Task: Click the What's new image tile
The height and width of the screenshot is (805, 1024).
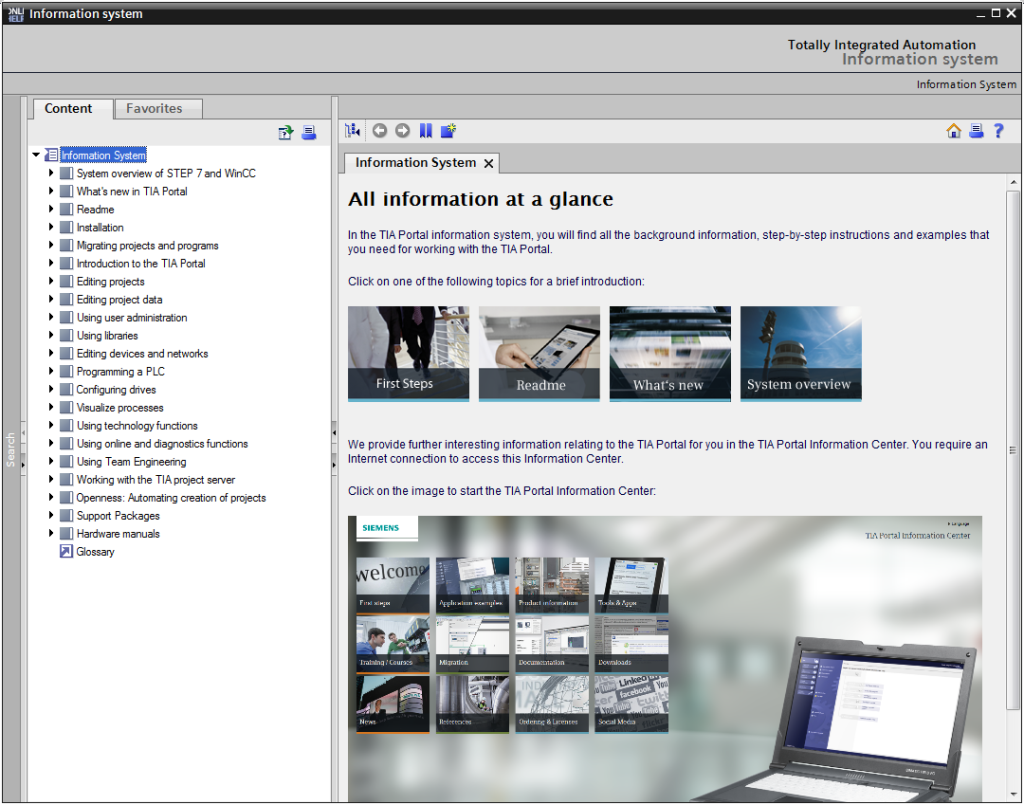Action: click(669, 353)
